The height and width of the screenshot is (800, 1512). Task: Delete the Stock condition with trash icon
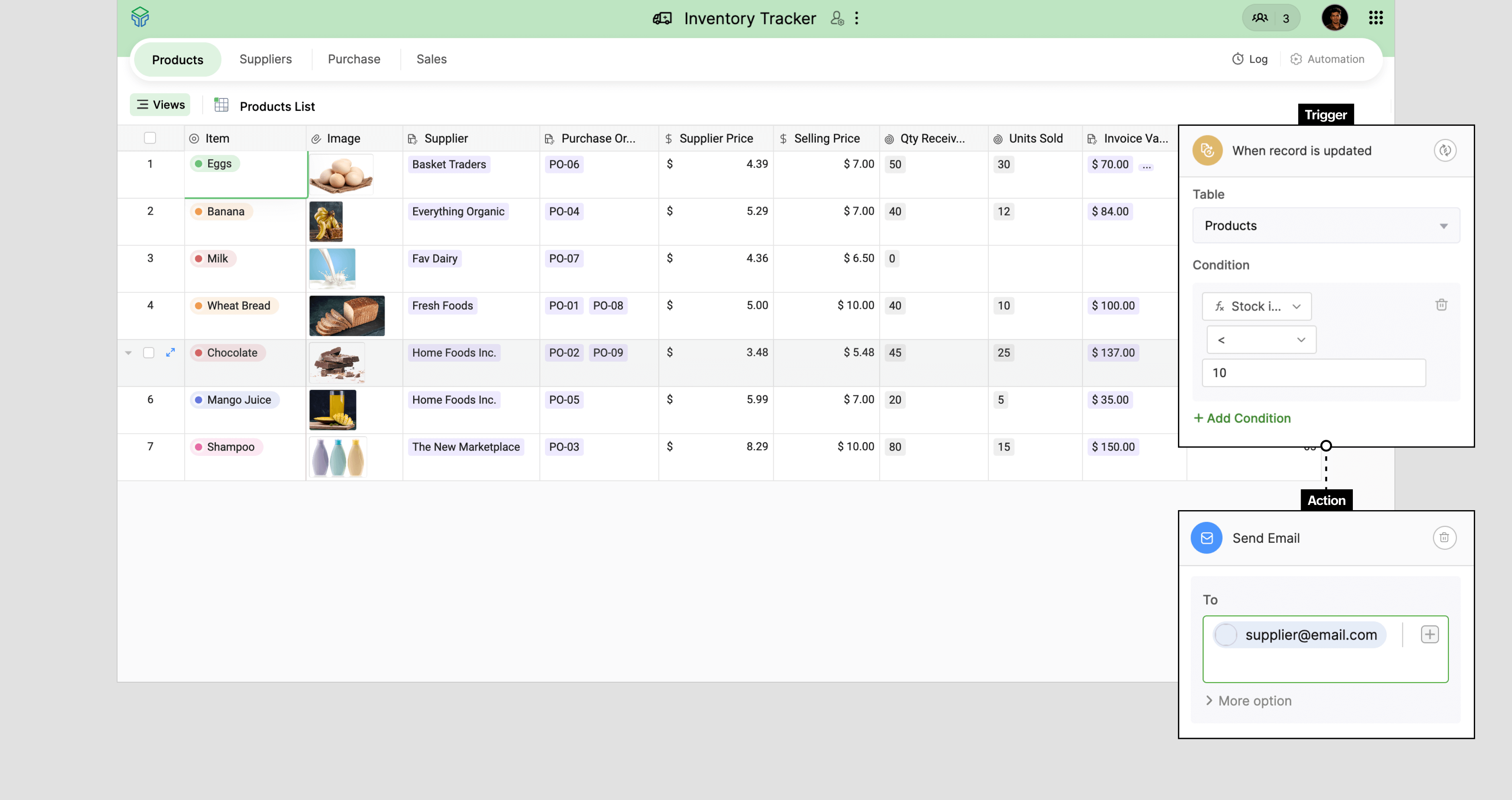[1441, 305]
